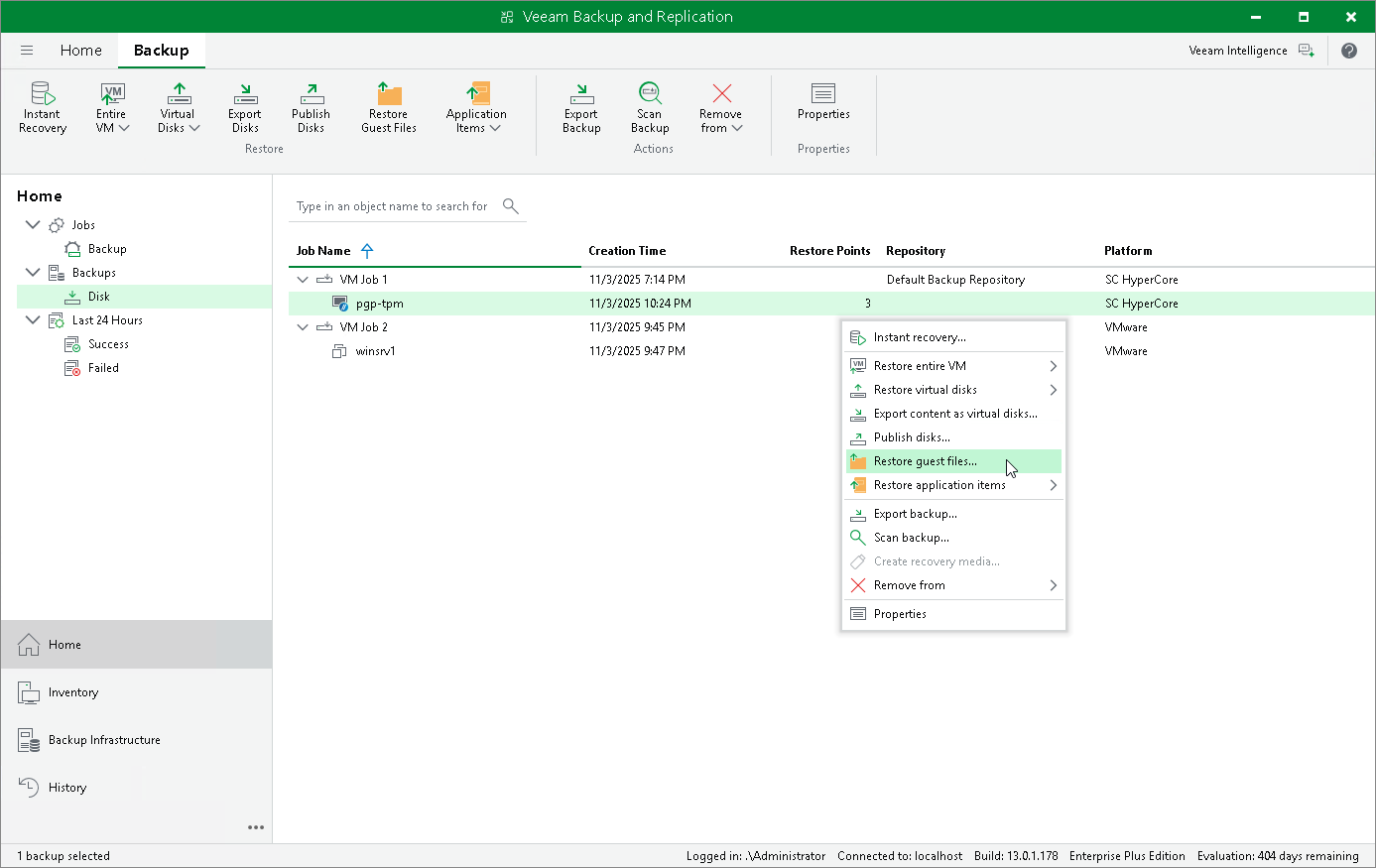1376x868 pixels.
Task: Open the Backup Infrastructure view
Action: click(x=136, y=740)
